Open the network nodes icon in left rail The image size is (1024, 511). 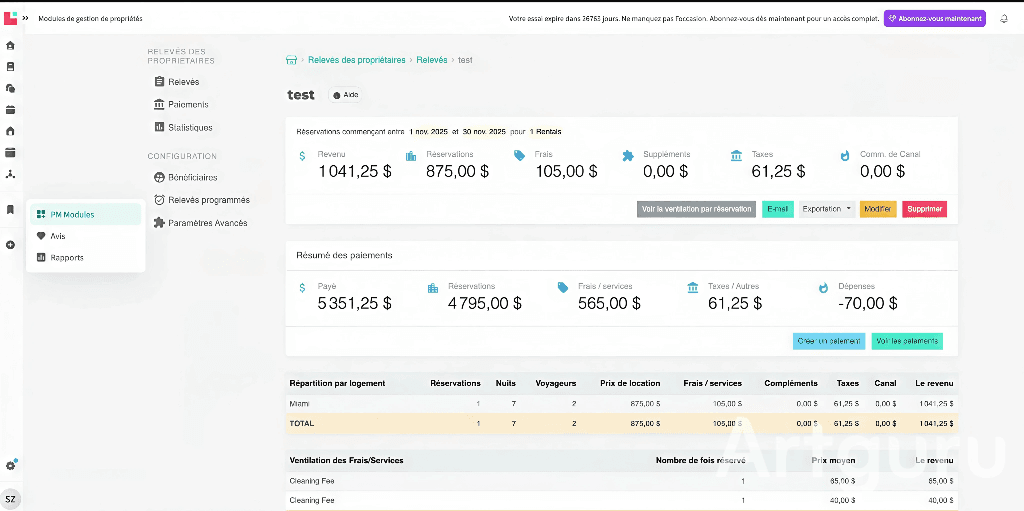[10, 174]
